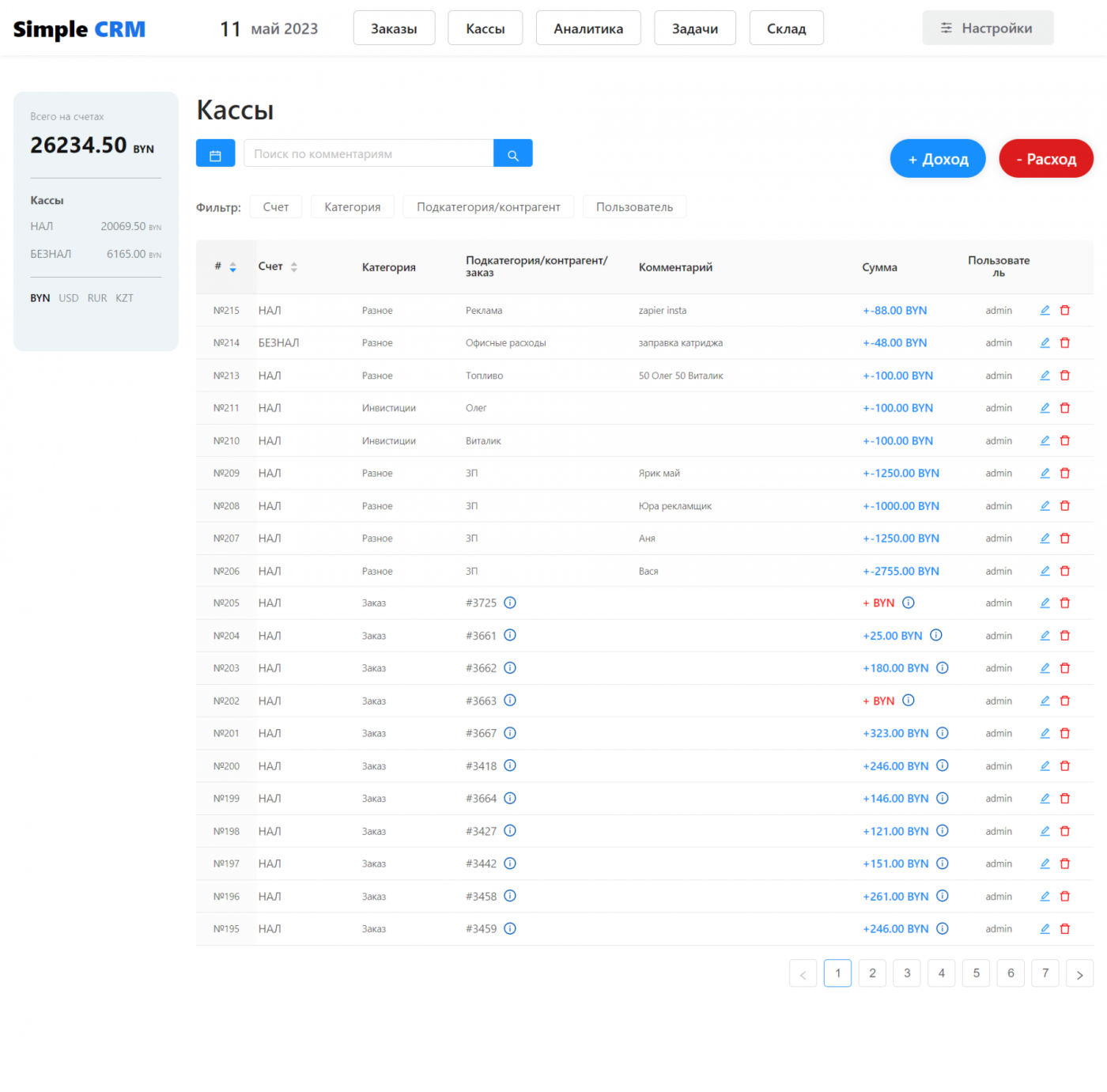Screen dimensions: 1107x1092
Task: Open the Заказы section
Action: pos(394,28)
